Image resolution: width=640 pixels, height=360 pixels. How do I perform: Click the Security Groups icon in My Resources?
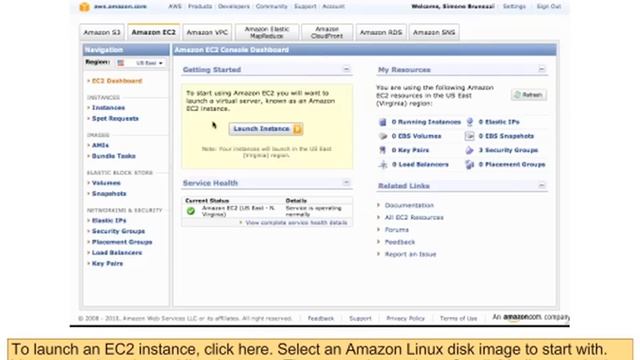click(x=470, y=150)
